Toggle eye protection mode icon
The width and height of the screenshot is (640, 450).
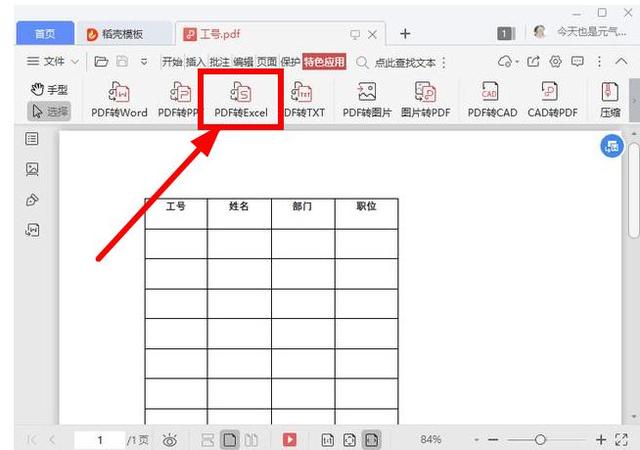[169, 440]
